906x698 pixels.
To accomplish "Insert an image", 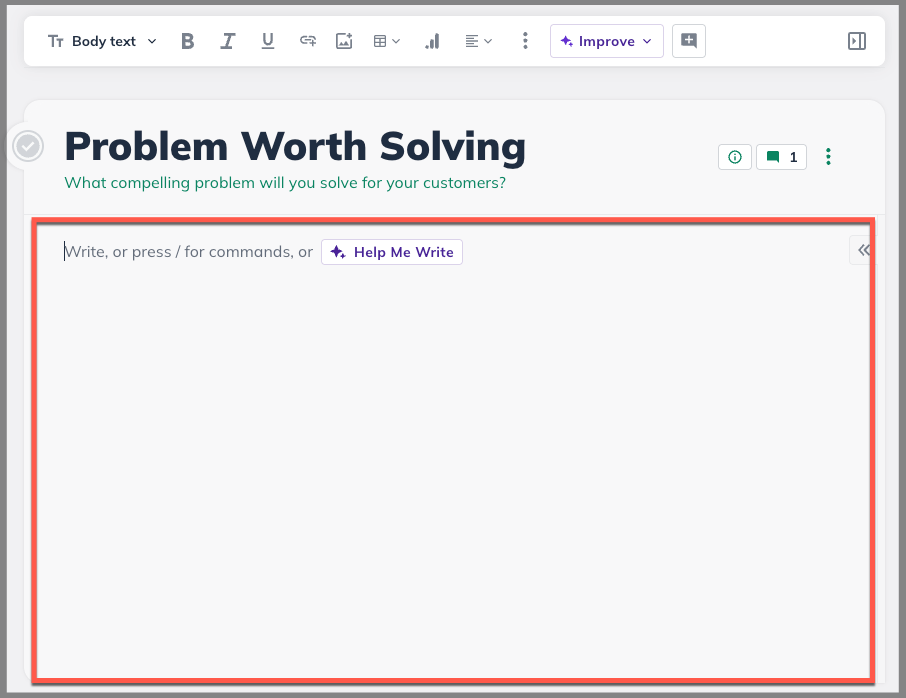I will tap(344, 41).
